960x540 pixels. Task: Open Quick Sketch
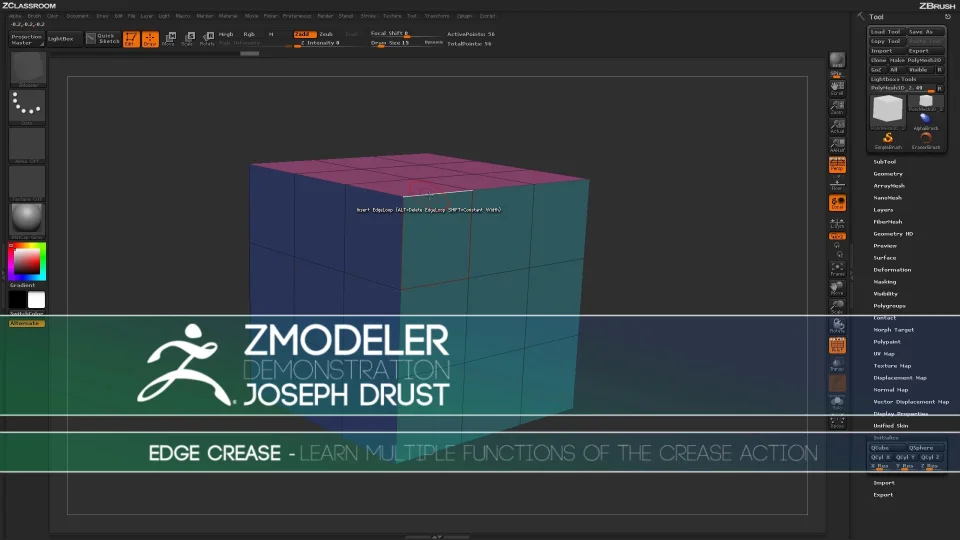103,39
